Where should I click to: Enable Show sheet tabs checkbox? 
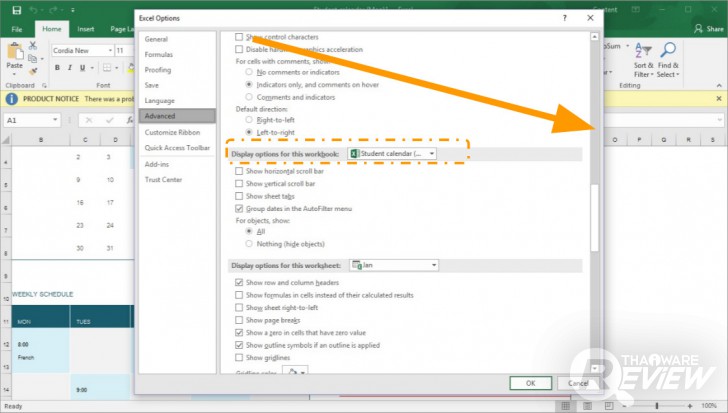pyautogui.click(x=239, y=196)
